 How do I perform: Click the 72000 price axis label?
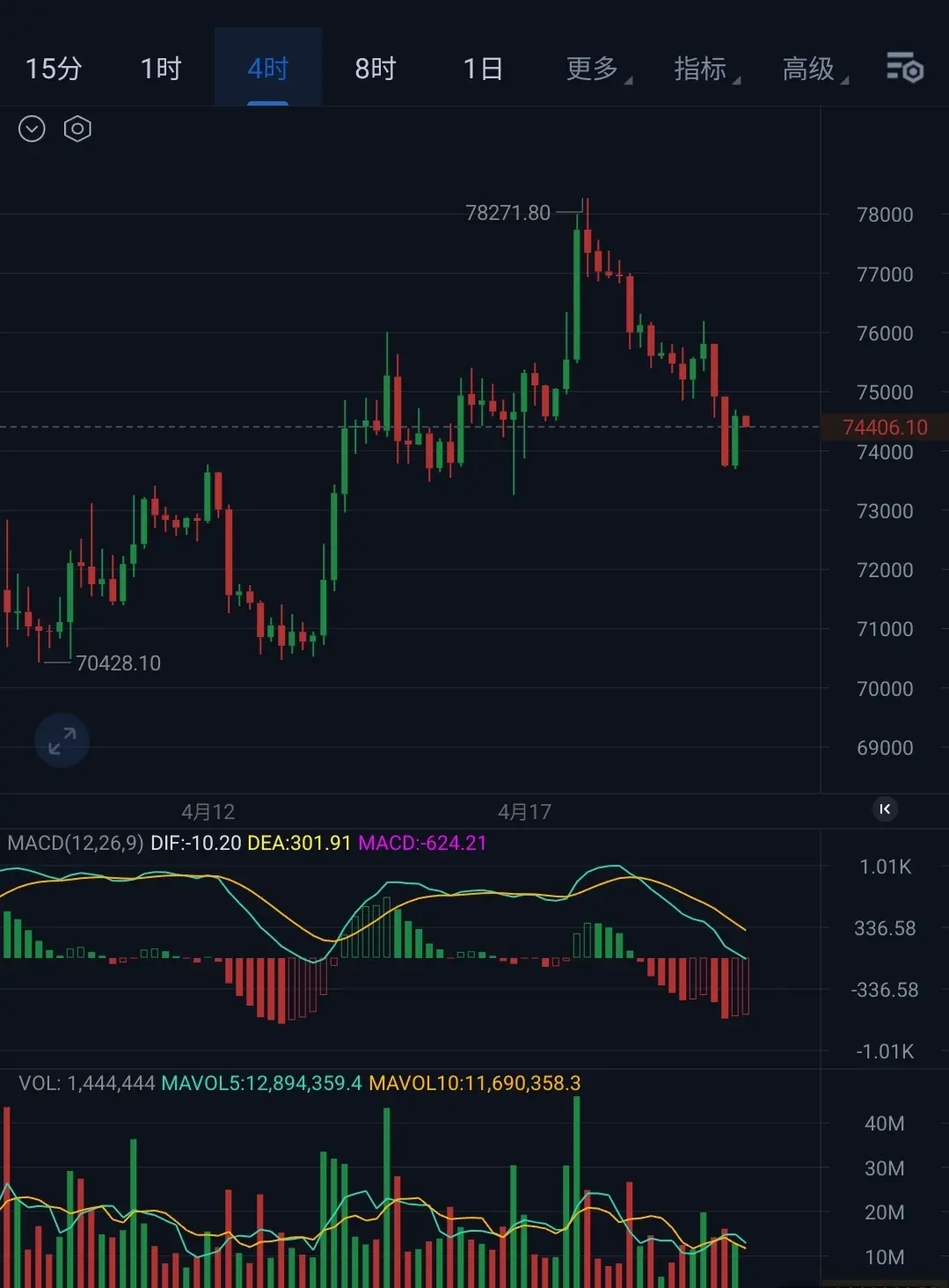(x=885, y=570)
